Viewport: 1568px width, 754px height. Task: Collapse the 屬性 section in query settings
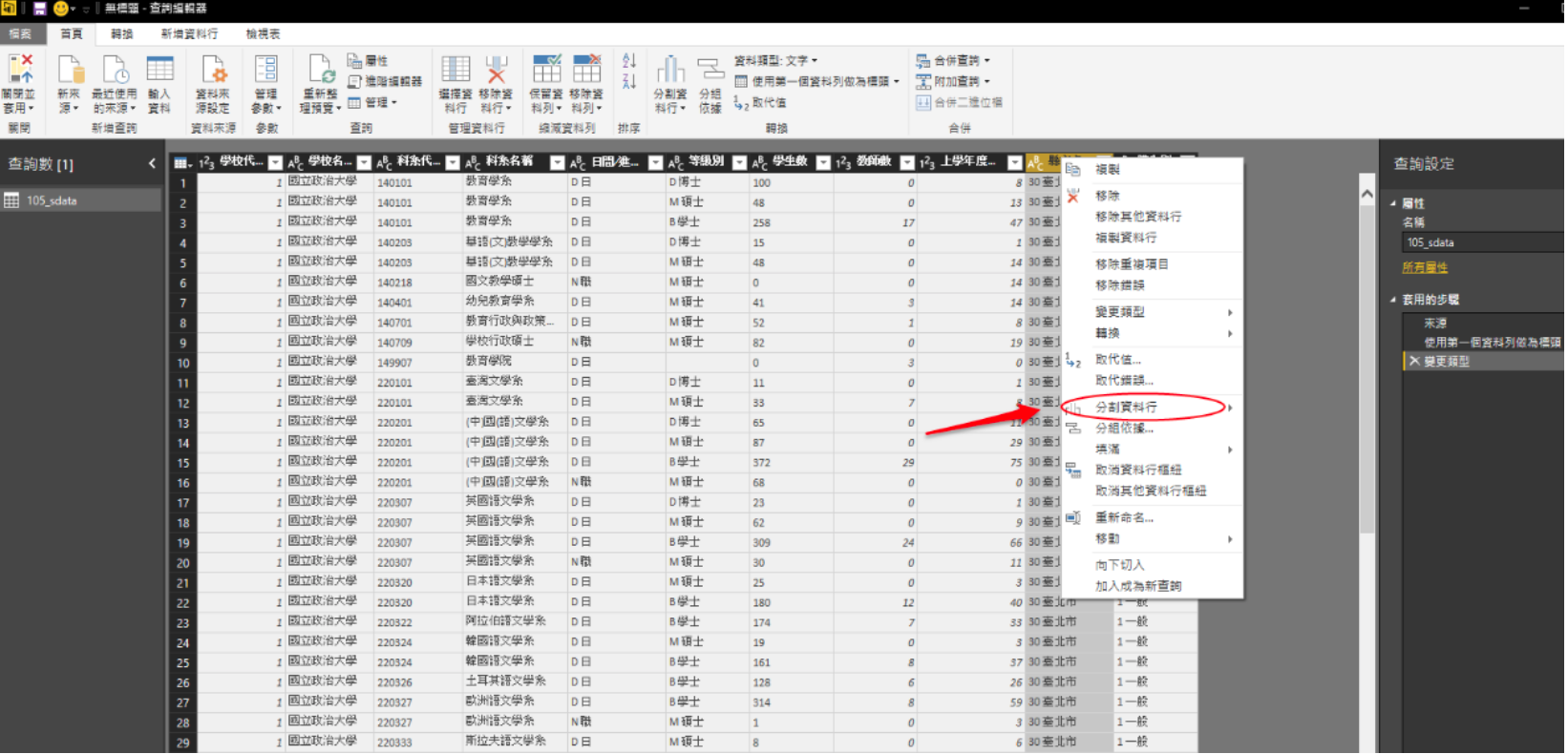1393,203
